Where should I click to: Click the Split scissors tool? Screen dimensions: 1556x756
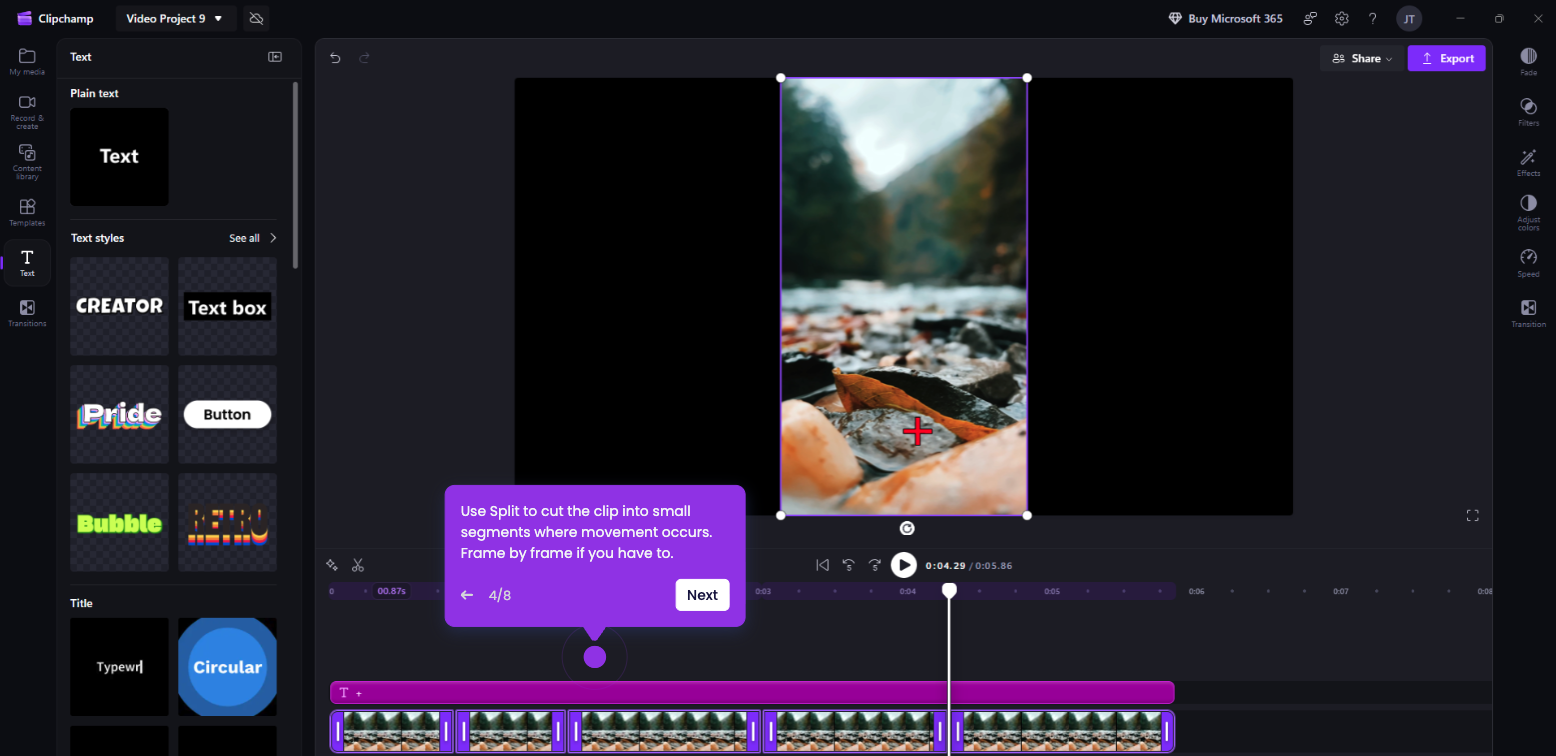click(x=358, y=565)
